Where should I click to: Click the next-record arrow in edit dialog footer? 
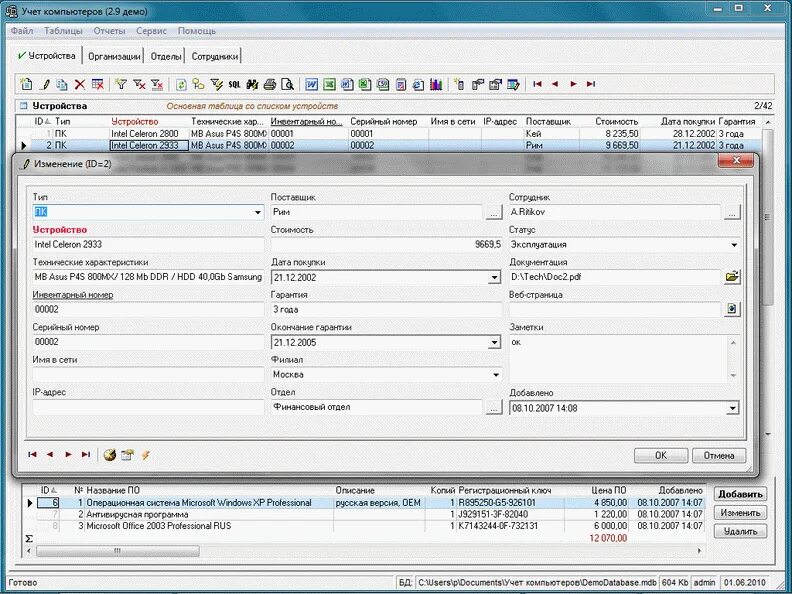[x=68, y=455]
